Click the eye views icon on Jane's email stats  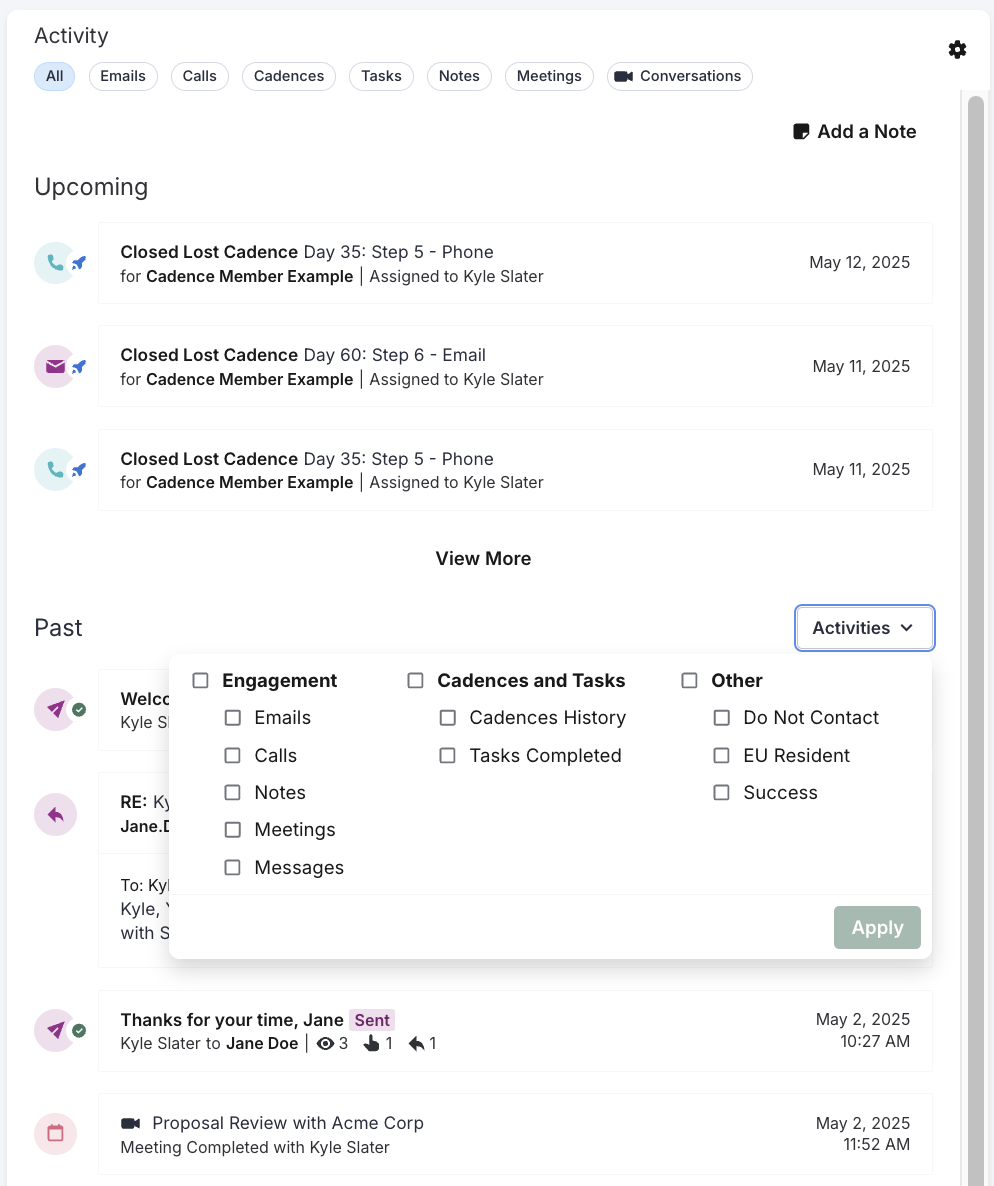[x=325, y=1043]
